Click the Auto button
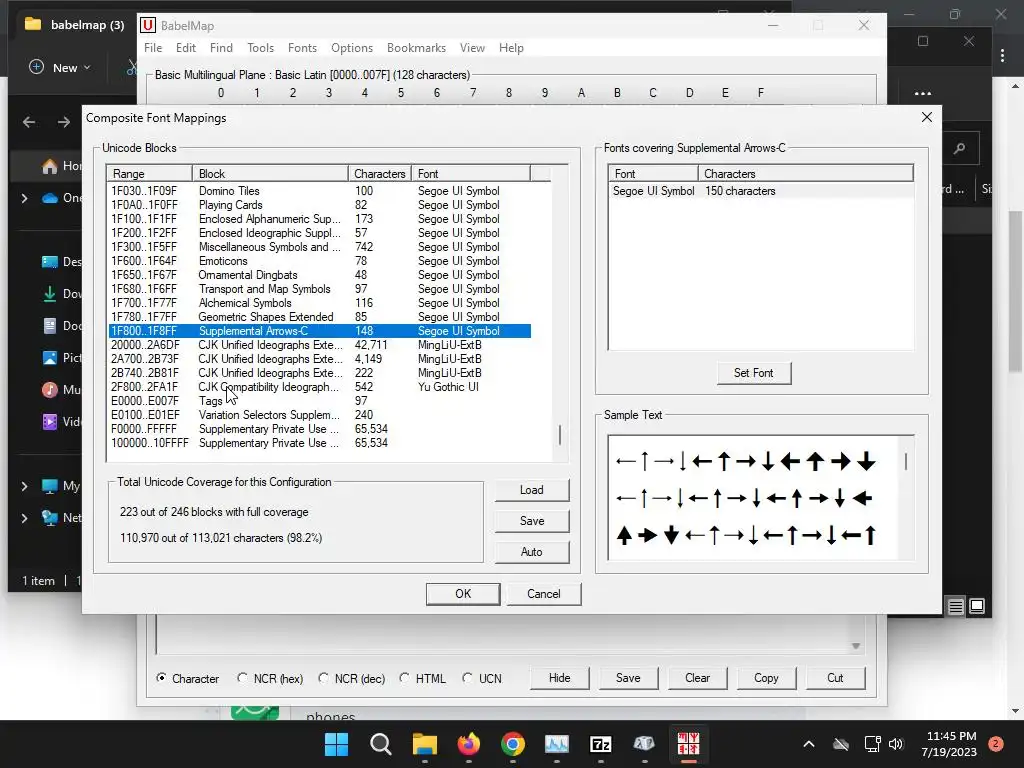 [x=532, y=552]
